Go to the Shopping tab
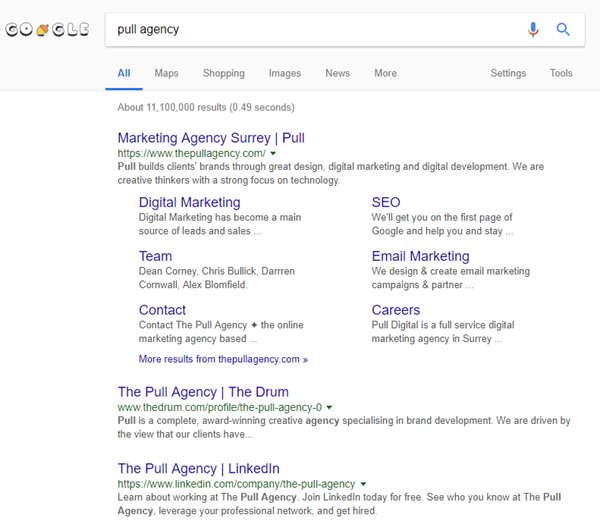 (x=223, y=73)
